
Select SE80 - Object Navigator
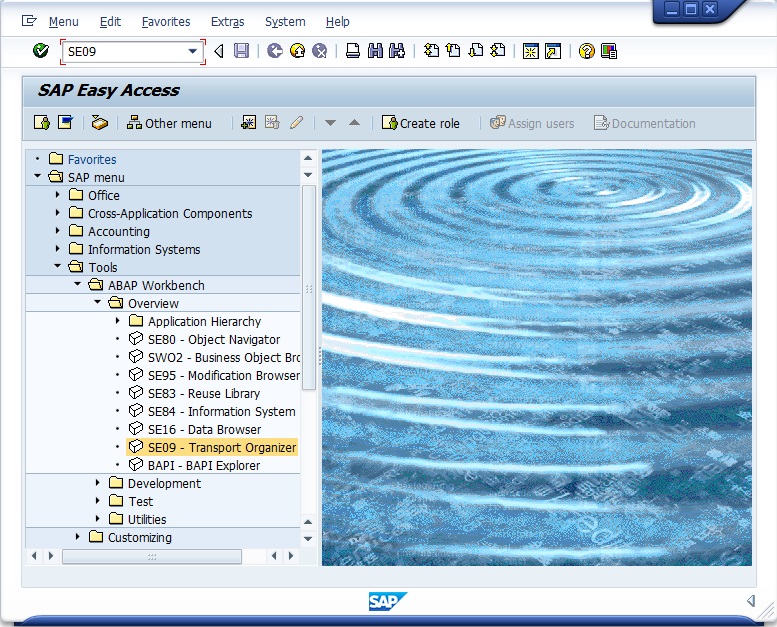[214, 340]
